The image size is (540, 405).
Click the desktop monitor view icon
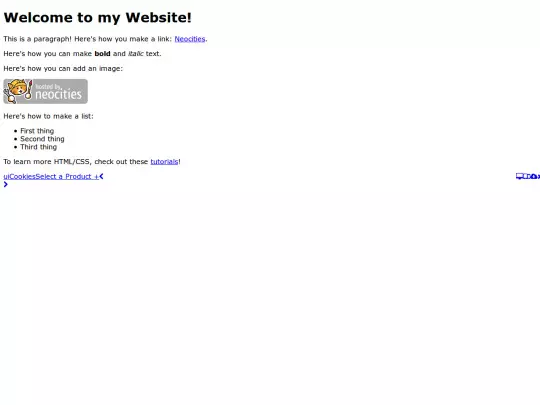520,176
